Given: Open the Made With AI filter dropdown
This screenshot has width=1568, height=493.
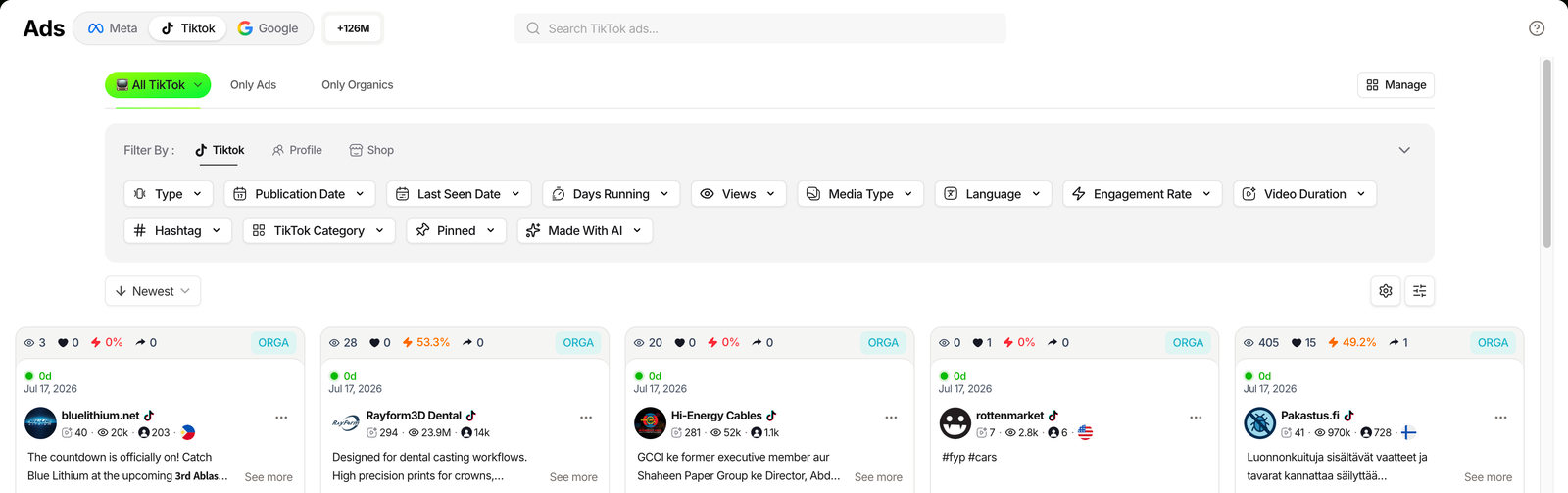Looking at the screenshot, I should [x=585, y=230].
